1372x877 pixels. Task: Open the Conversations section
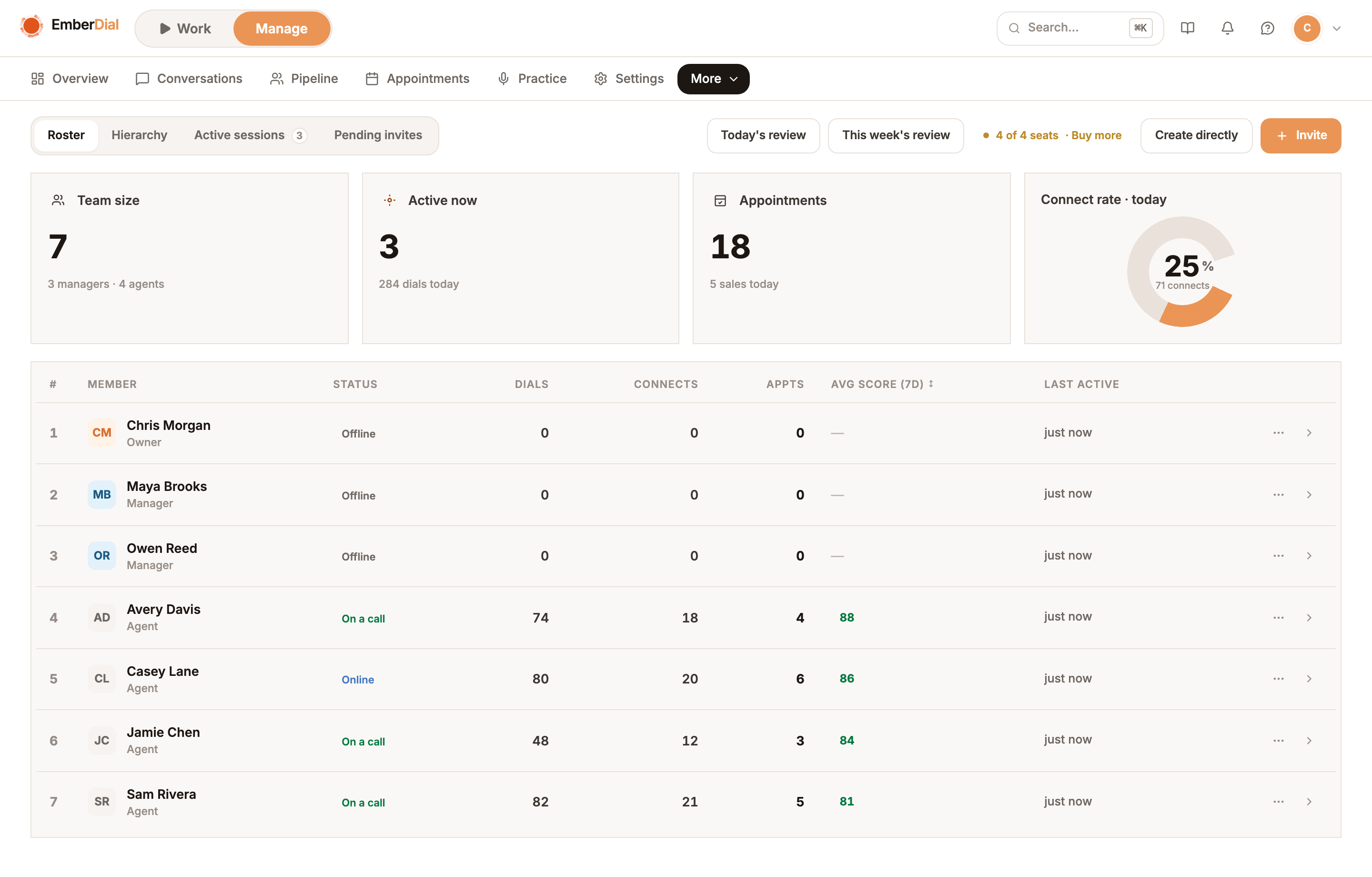189,79
